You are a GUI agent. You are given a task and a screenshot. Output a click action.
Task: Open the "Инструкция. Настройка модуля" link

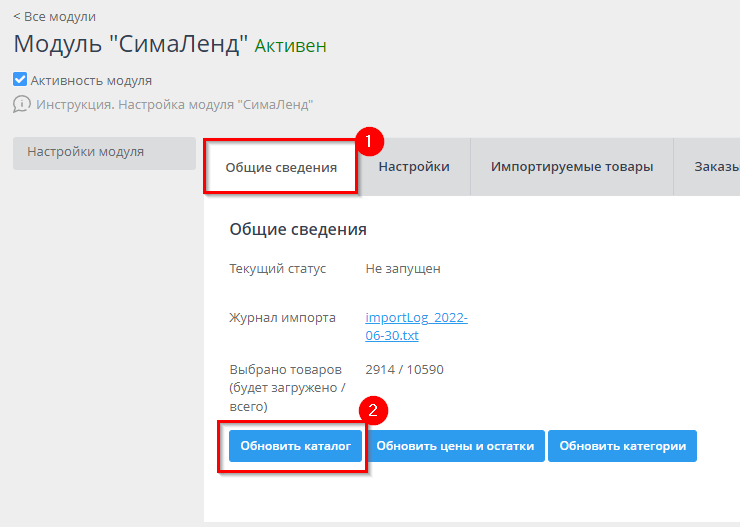[174, 104]
